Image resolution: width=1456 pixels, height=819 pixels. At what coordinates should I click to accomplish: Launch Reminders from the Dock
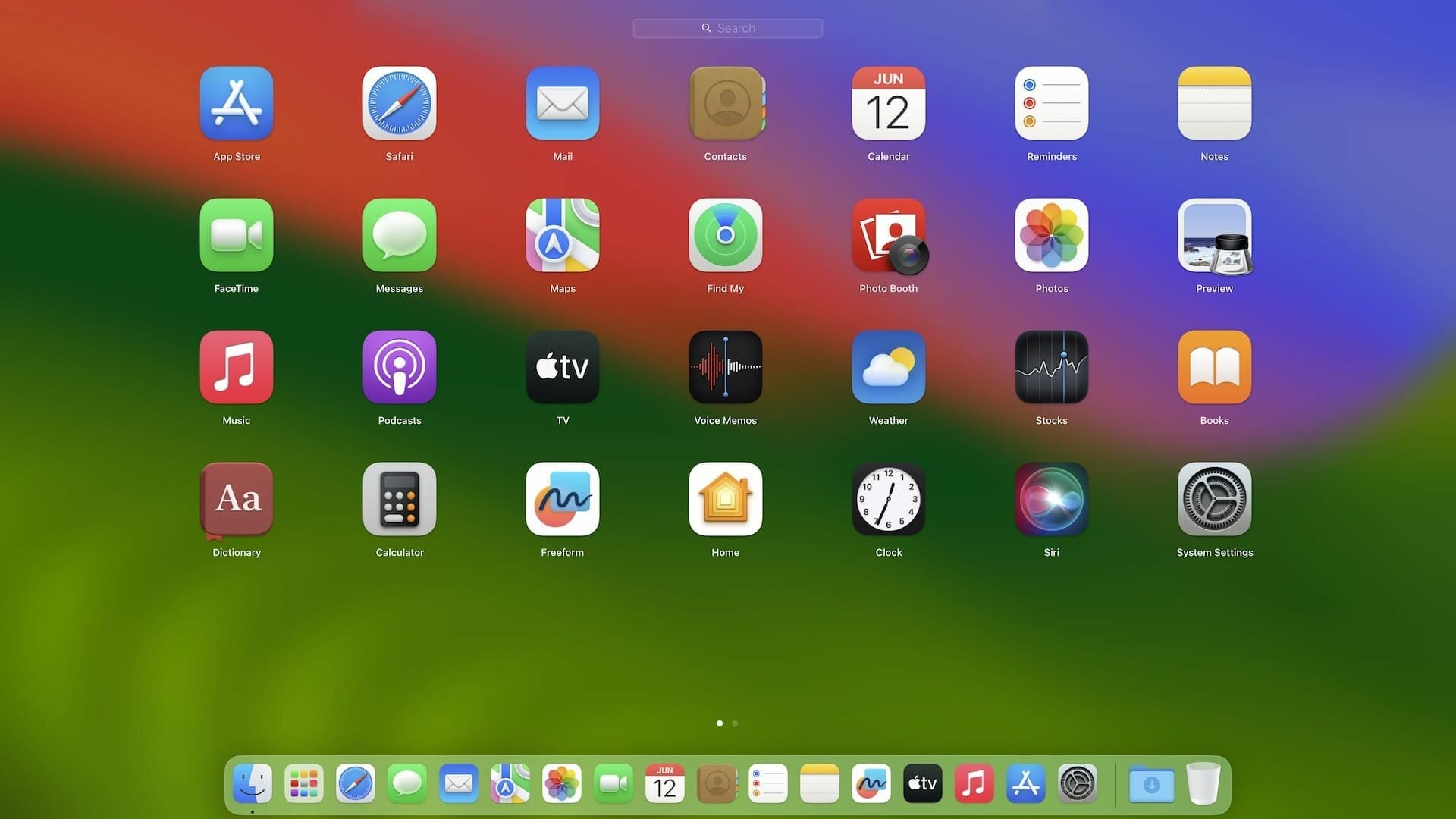pyautogui.click(x=768, y=783)
